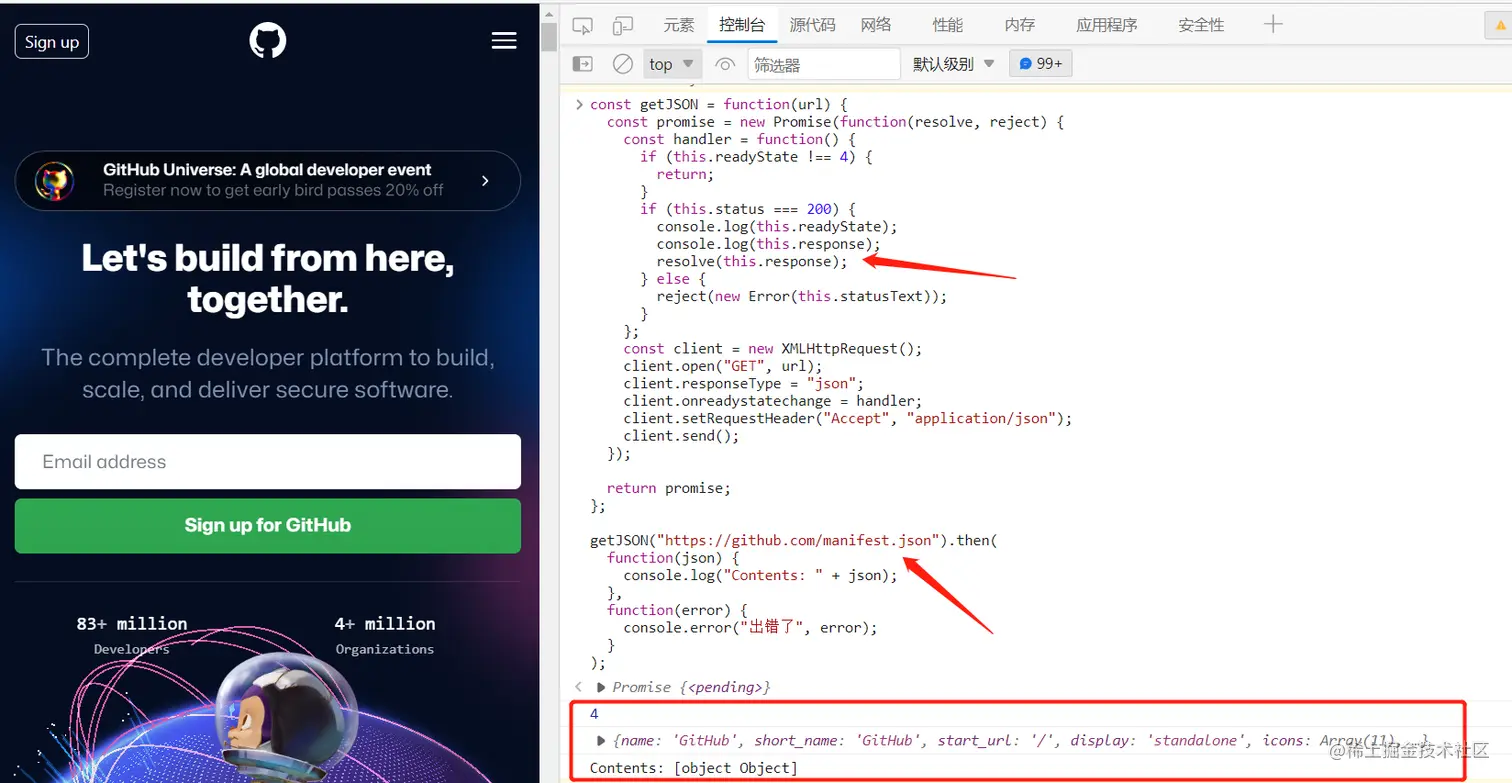Open the GitHub Universe event banner

click(x=268, y=180)
